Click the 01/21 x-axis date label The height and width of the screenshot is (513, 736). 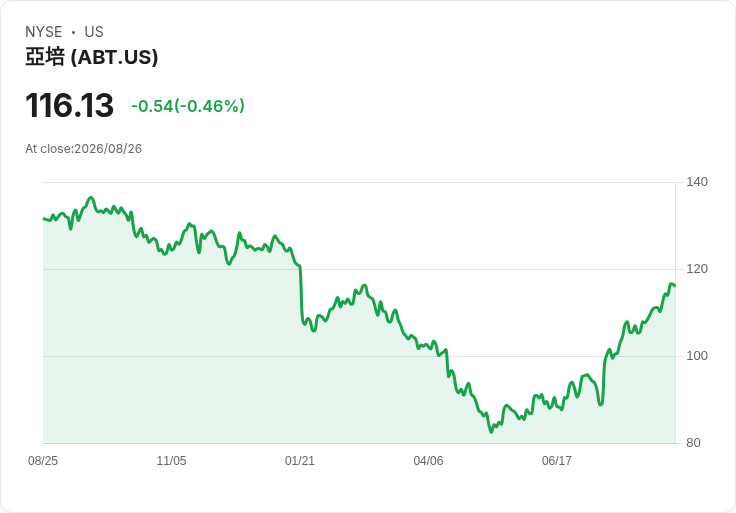299,461
